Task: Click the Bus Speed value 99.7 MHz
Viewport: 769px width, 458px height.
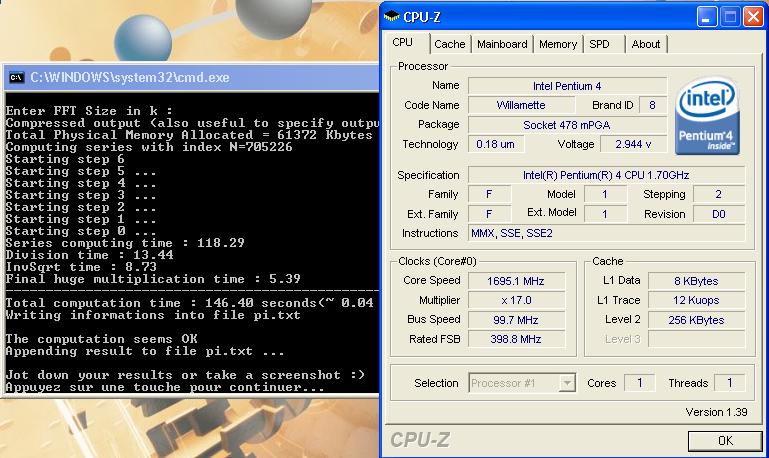Action: click(x=516, y=320)
